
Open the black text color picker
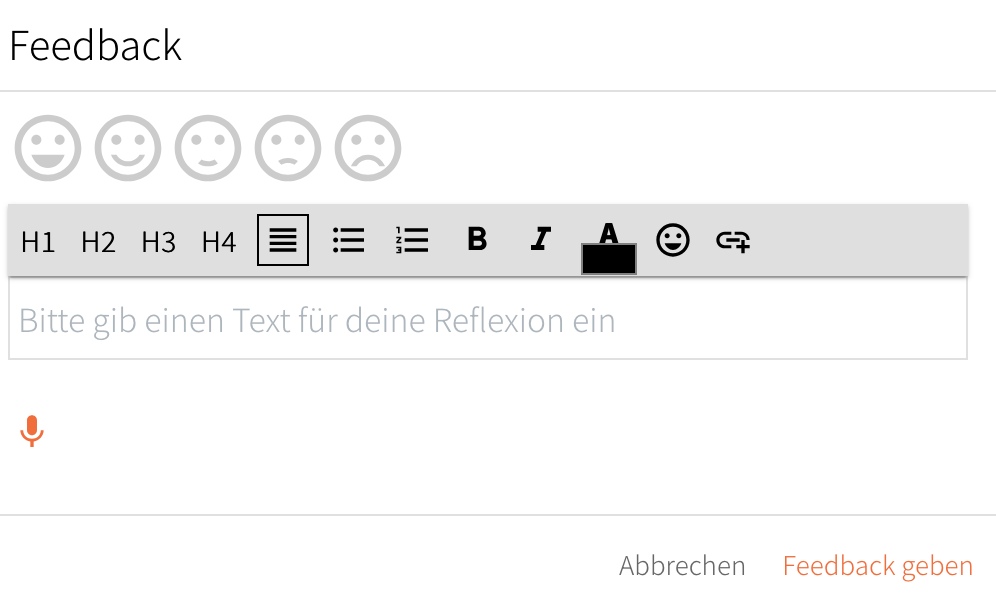coord(608,248)
